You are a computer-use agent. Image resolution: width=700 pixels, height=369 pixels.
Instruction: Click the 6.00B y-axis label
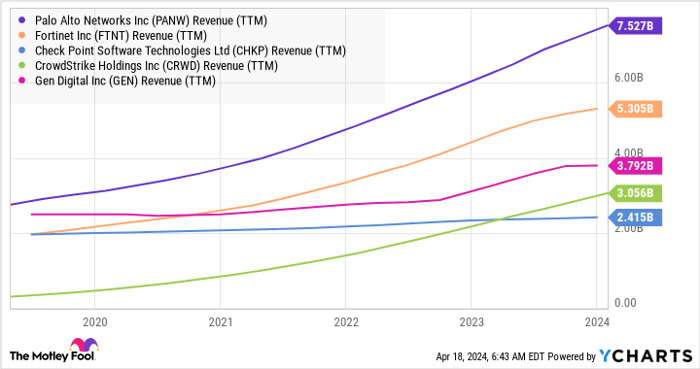(629, 78)
